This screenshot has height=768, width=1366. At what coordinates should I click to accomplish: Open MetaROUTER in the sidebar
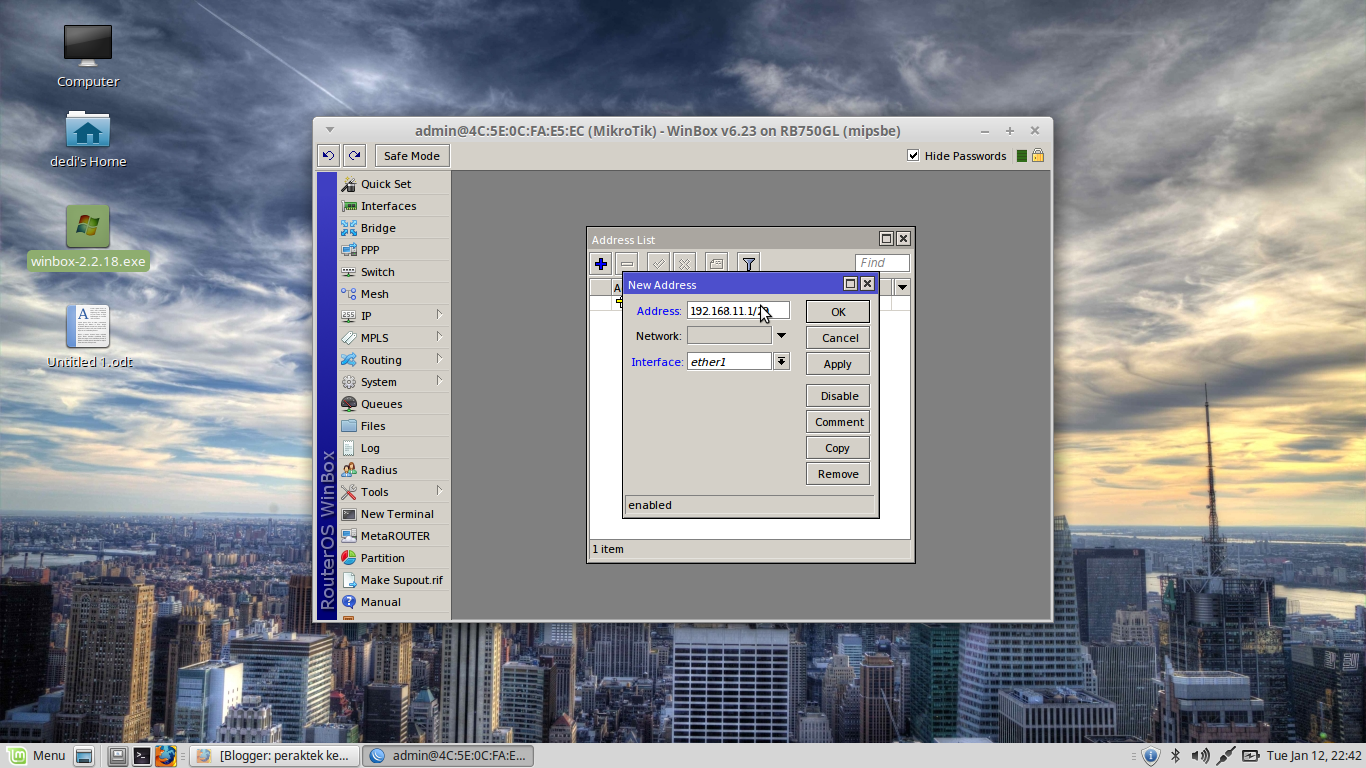click(x=394, y=536)
